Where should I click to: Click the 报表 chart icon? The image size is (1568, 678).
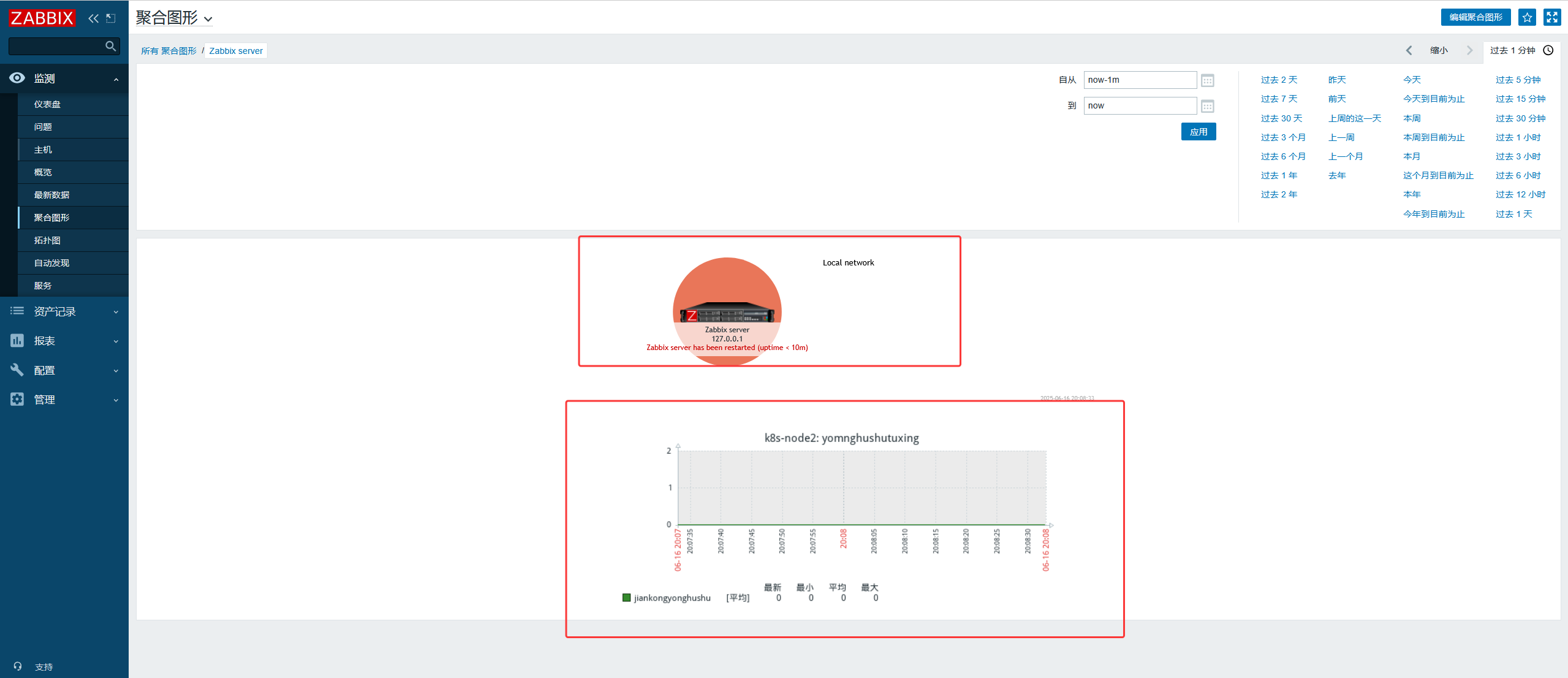point(17,341)
